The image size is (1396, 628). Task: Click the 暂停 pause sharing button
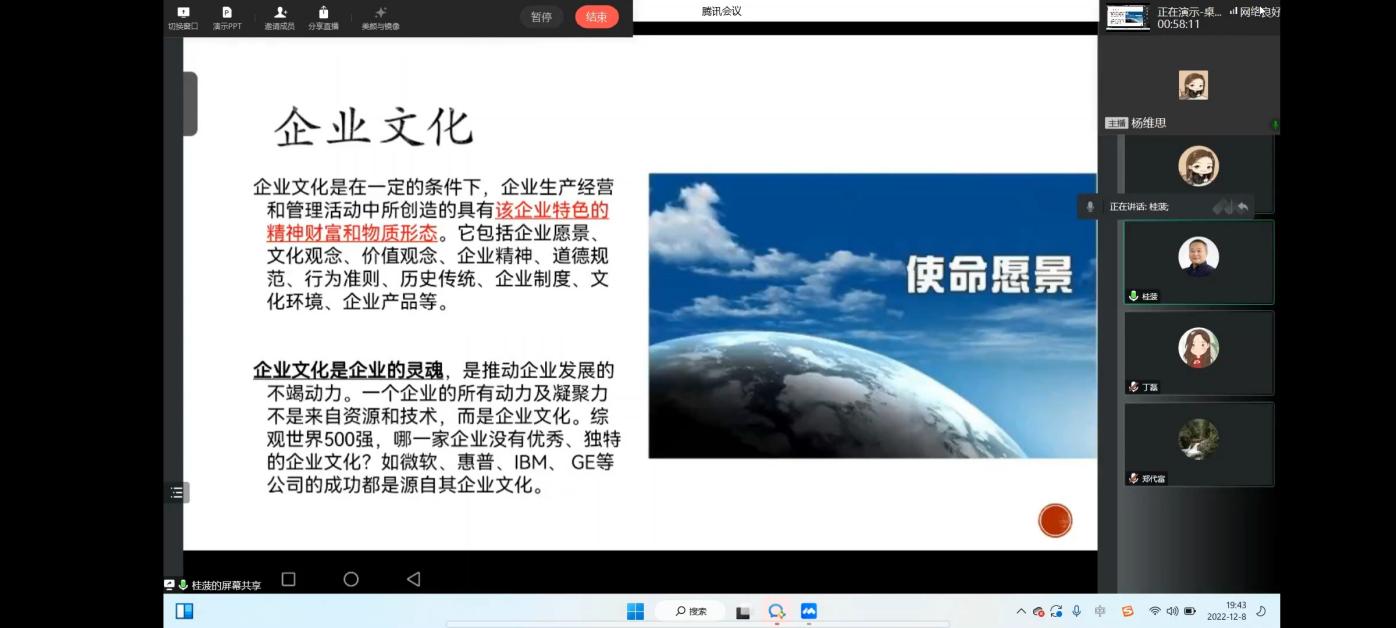541,17
